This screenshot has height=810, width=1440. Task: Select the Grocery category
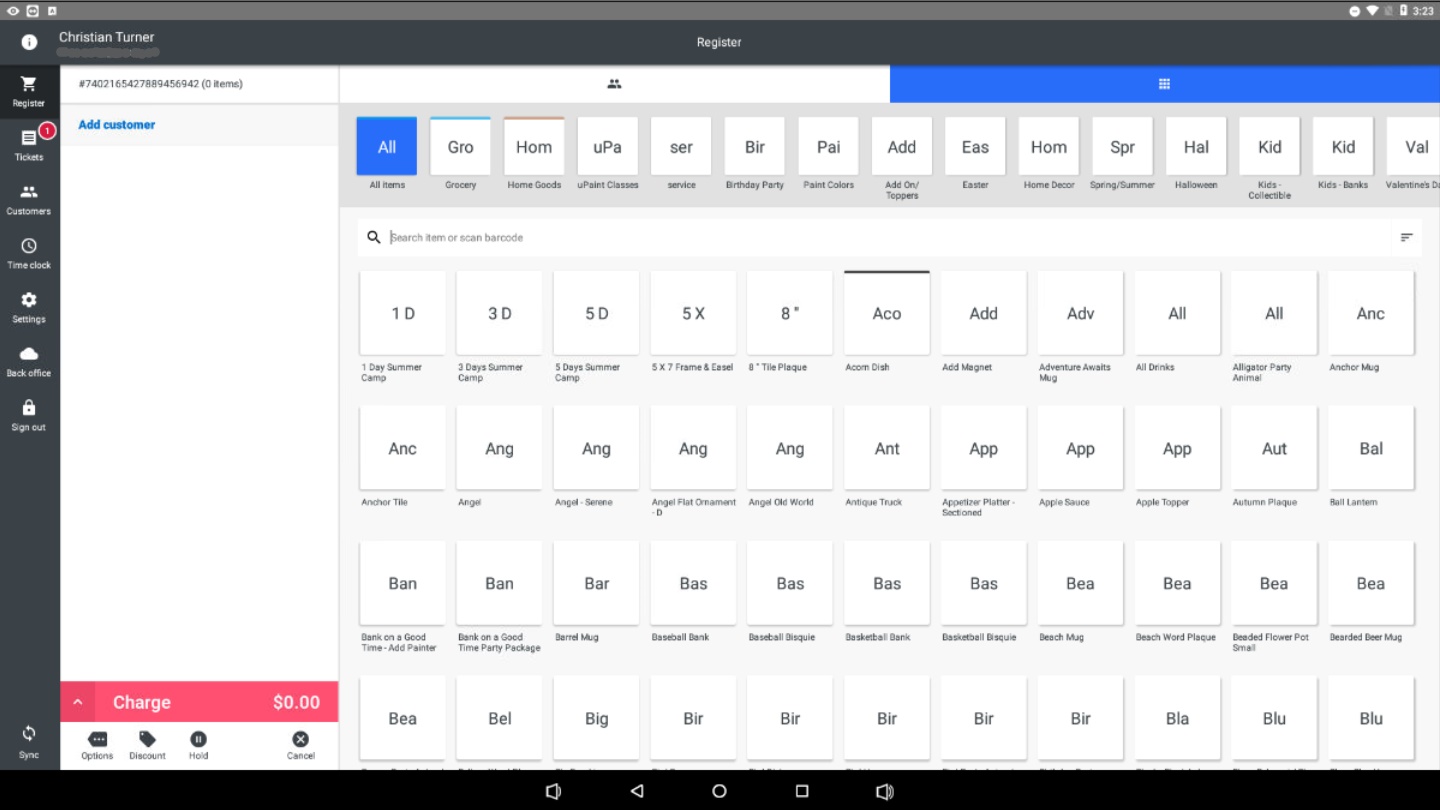(x=460, y=153)
